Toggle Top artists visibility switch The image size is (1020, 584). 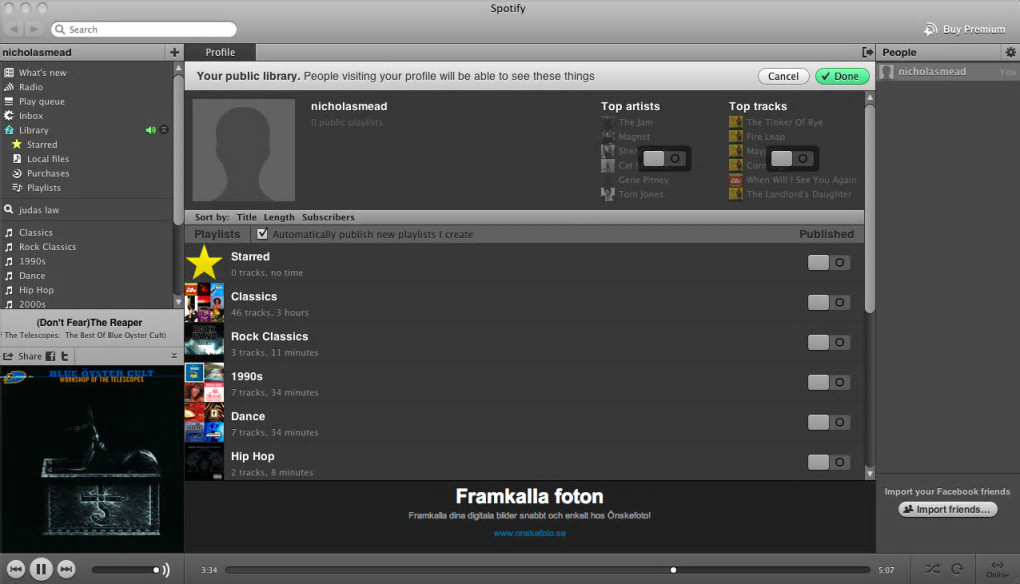pos(664,158)
